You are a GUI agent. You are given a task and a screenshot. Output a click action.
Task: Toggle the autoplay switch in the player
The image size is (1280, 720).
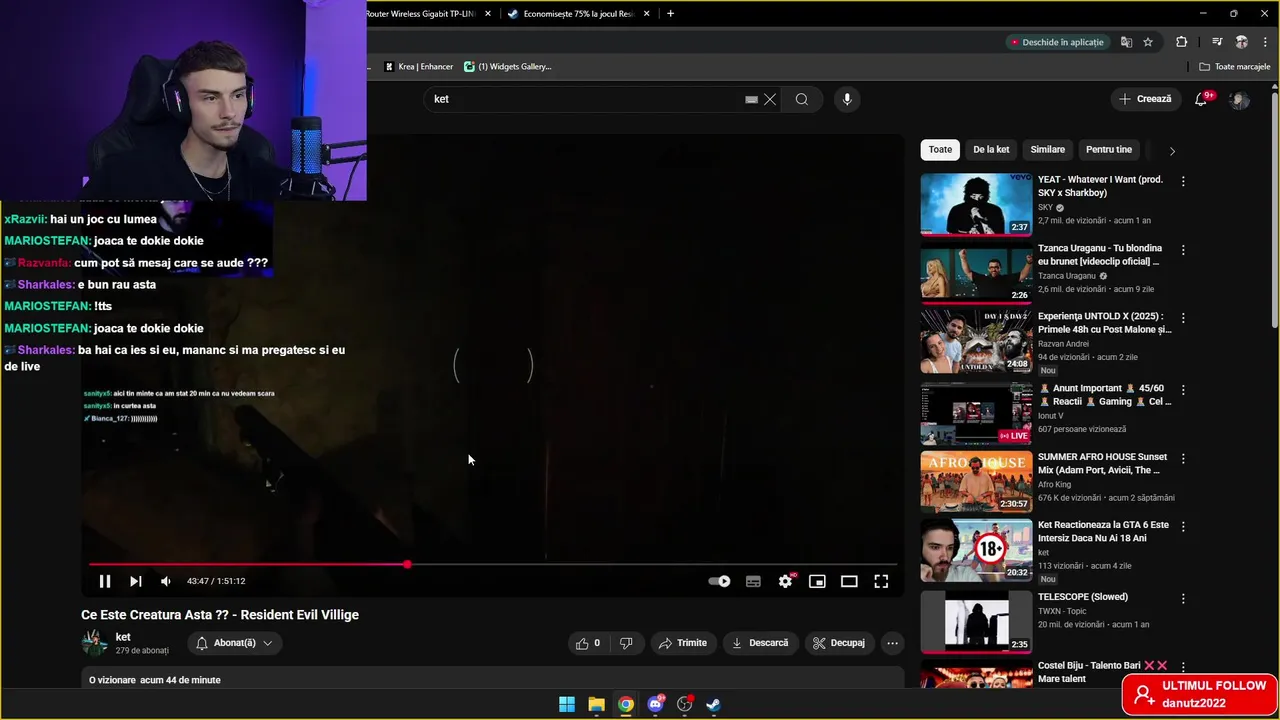(x=719, y=581)
